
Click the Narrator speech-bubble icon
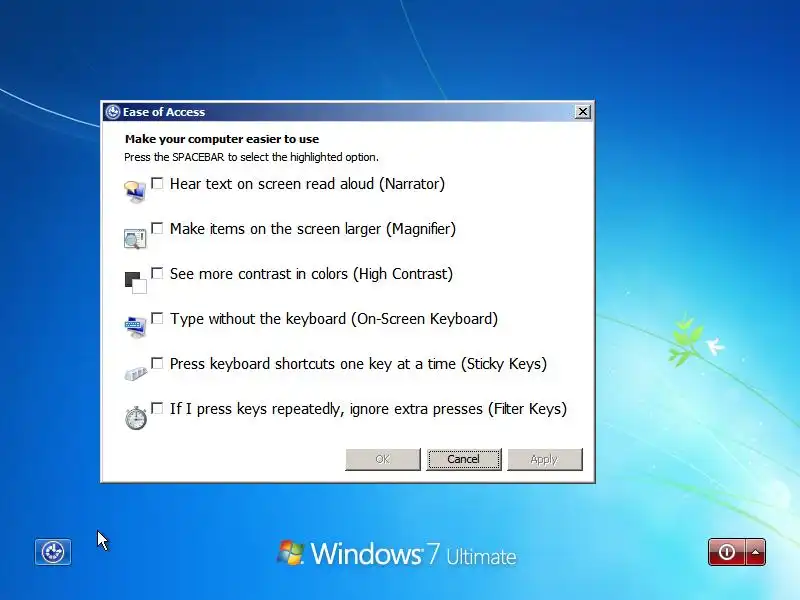click(x=135, y=192)
